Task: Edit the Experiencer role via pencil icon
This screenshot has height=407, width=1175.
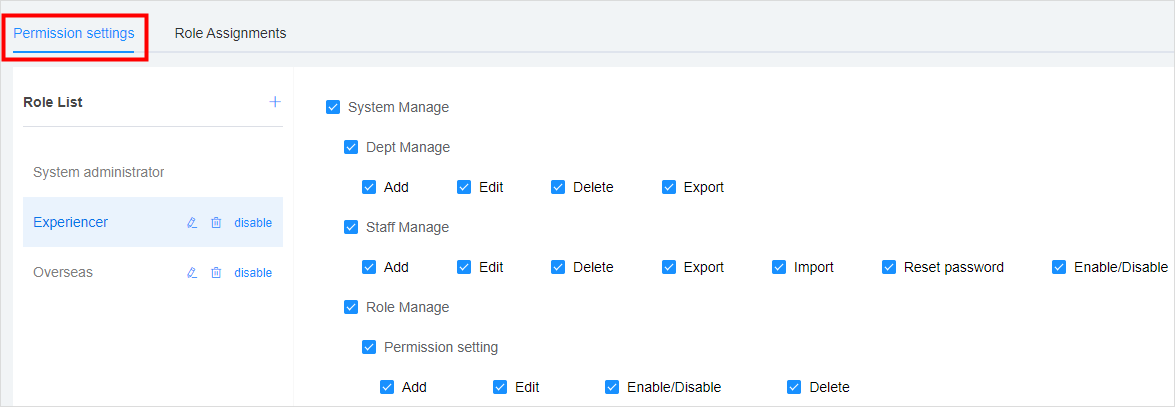Action: pos(192,223)
